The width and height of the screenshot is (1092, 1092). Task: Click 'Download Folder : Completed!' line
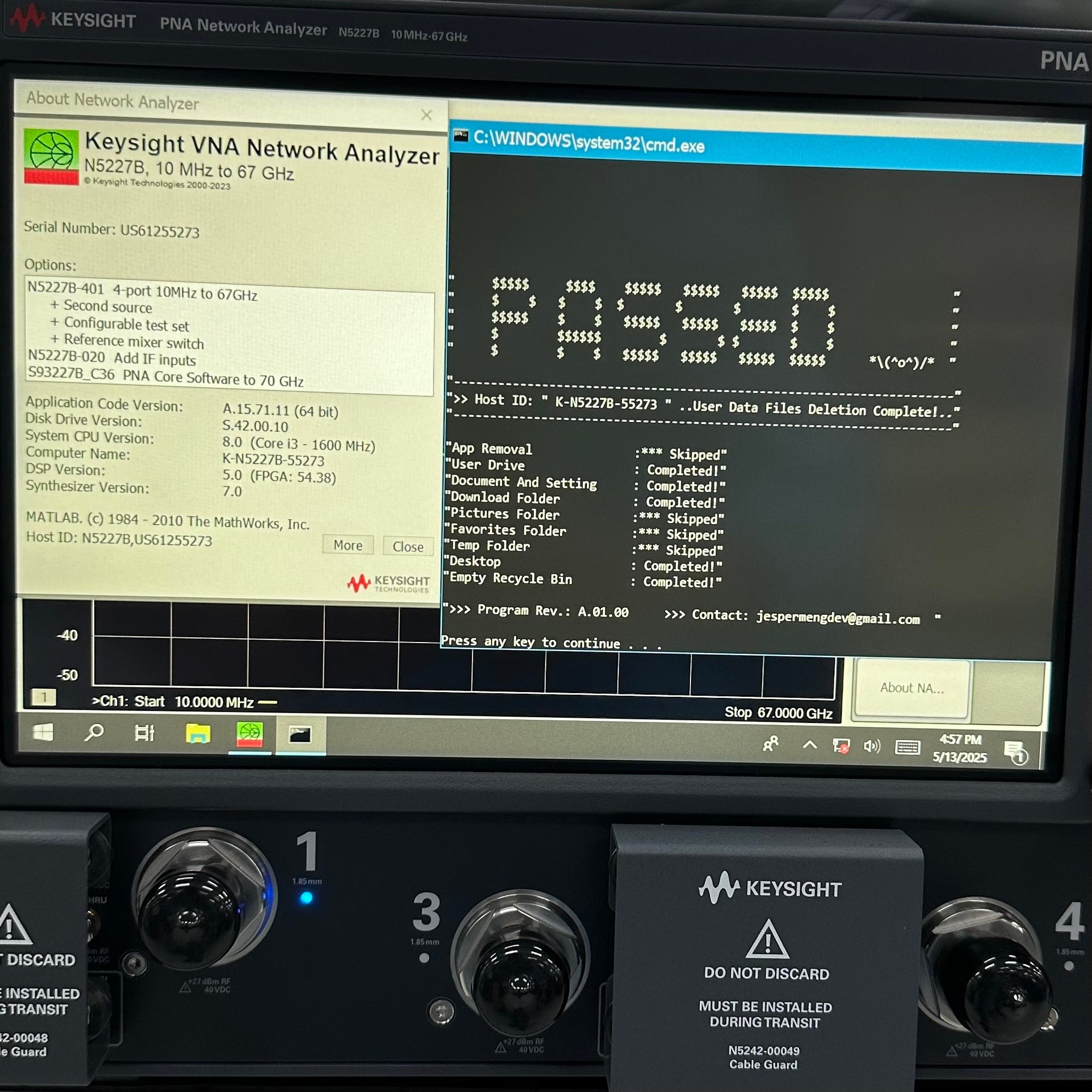[585, 500]
